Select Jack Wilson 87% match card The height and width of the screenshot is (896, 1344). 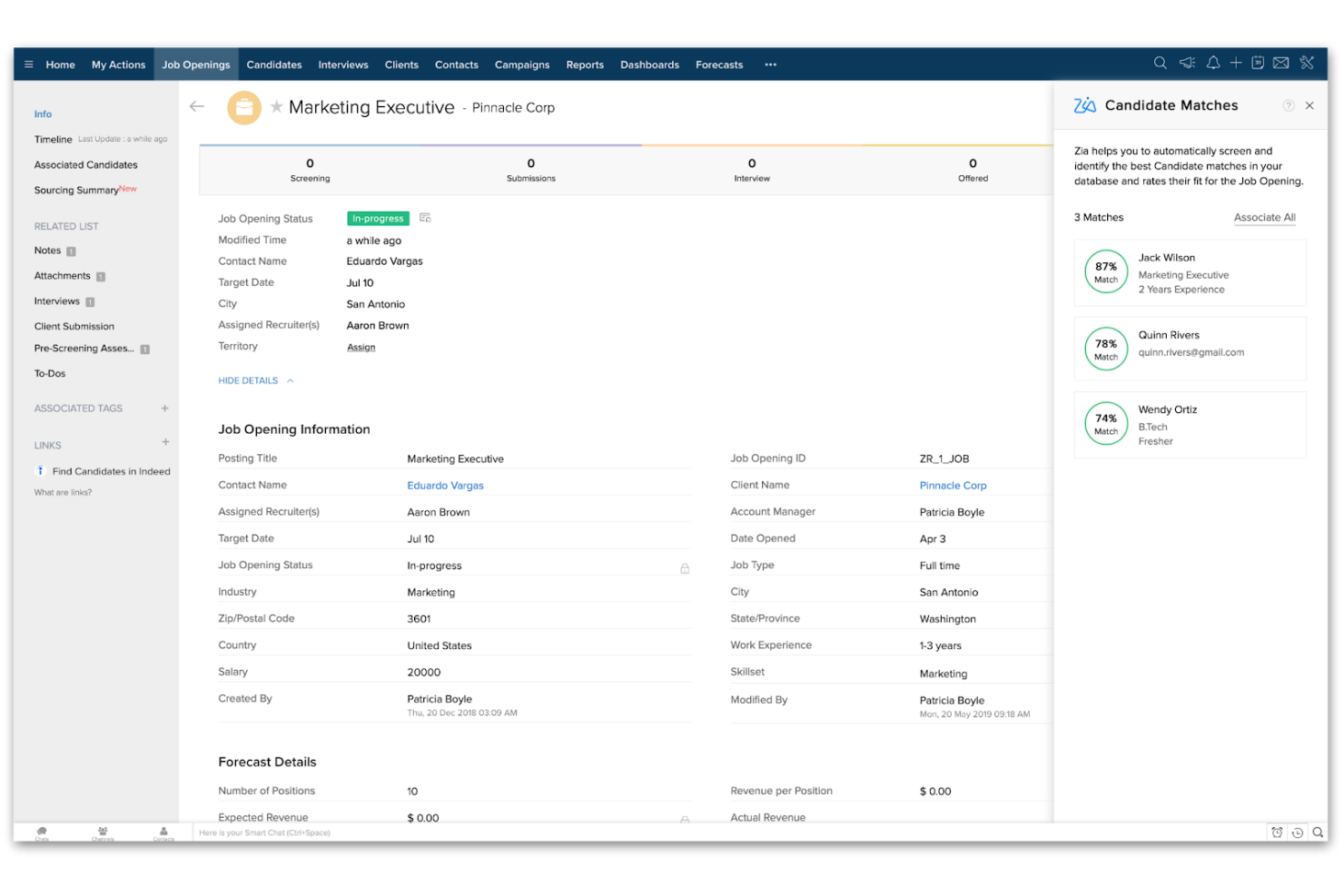[x=1190, y=273]
